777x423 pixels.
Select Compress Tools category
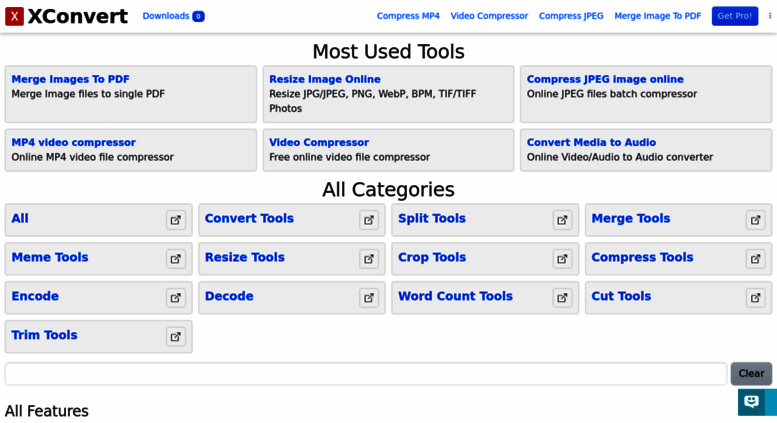coord(642,257)
